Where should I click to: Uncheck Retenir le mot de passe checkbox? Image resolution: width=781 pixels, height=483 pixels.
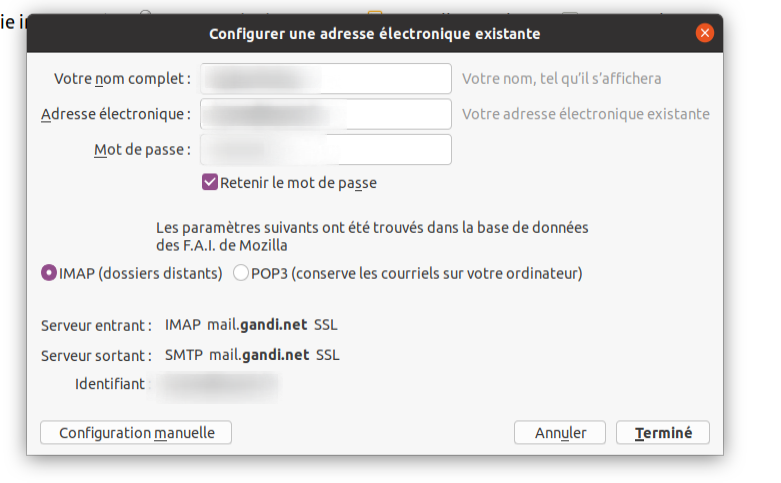click(210, 182)
